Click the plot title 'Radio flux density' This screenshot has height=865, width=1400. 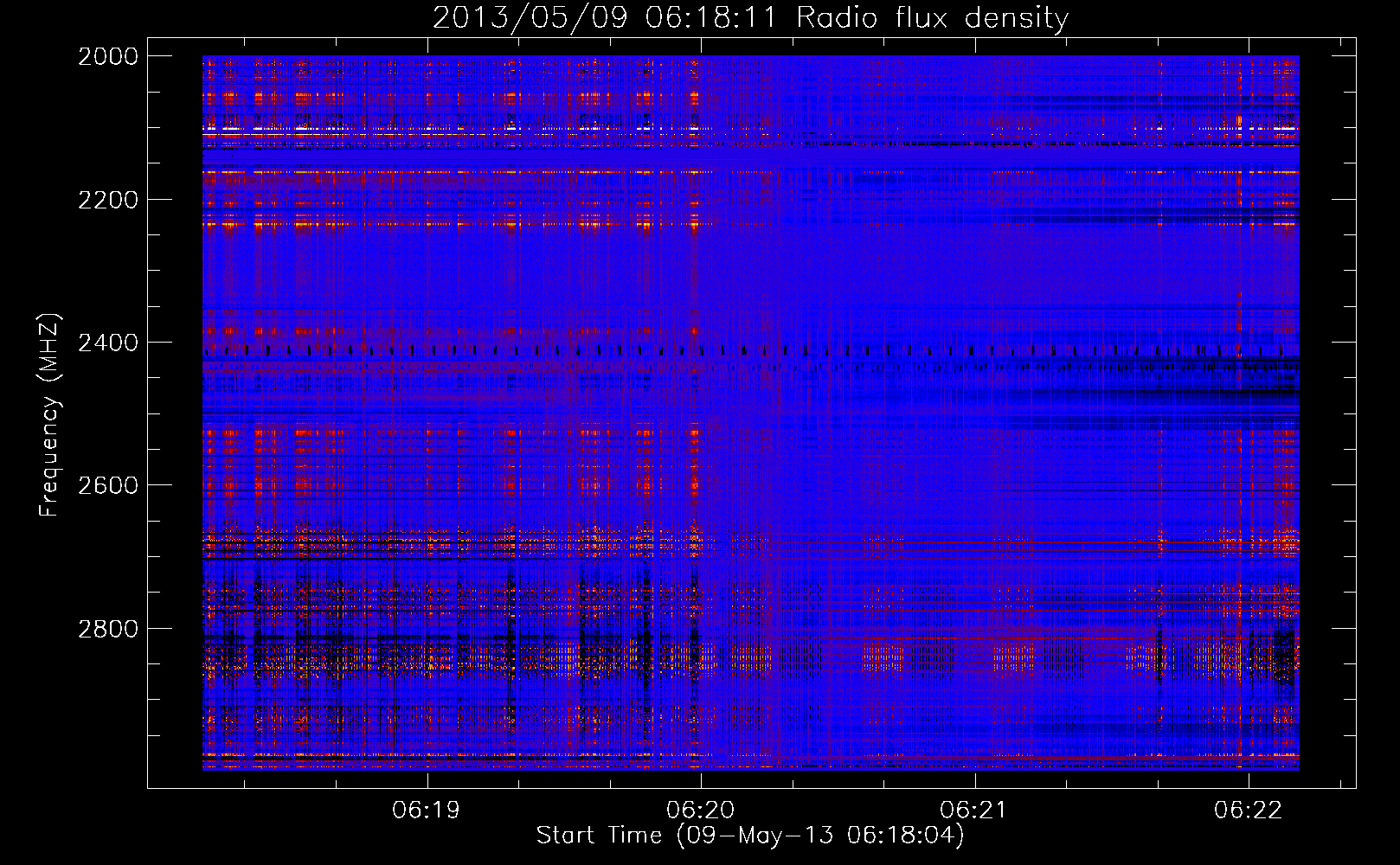coord(933,18)
